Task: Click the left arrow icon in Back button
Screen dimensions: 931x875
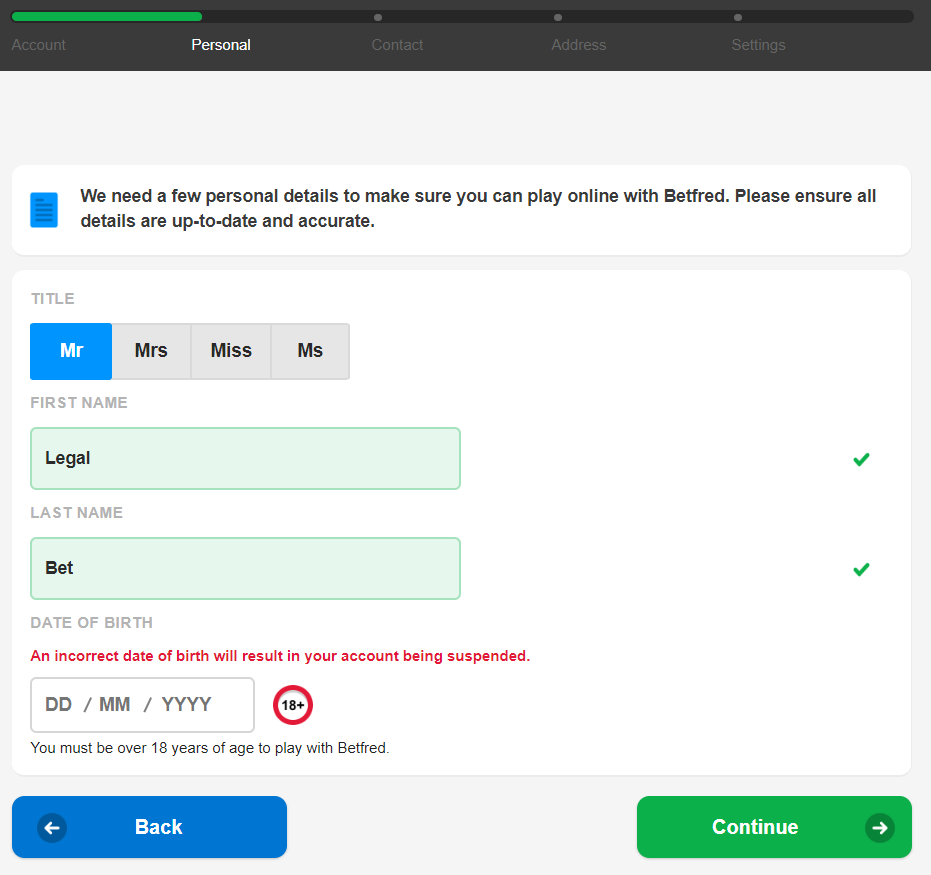Action: (52, 828)
